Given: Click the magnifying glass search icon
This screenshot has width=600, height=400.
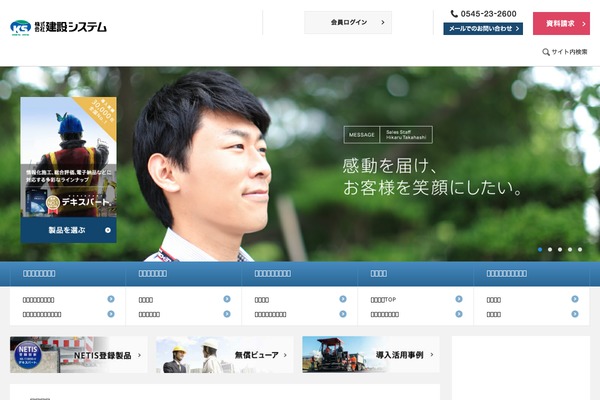Looking at the screenshot, I should pos(546,52).
